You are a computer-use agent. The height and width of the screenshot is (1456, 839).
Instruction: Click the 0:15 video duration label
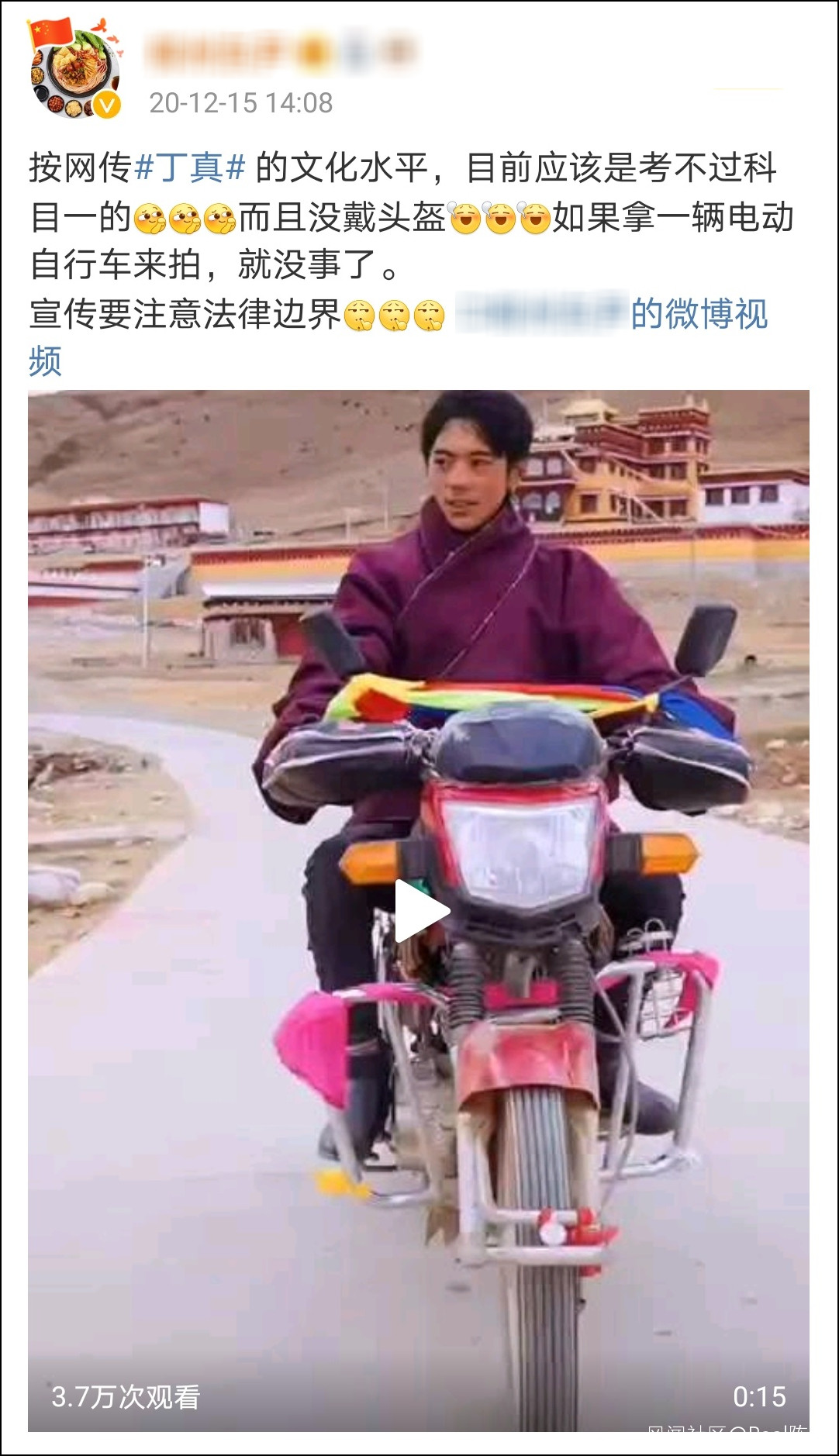(x=759, y=1397)
